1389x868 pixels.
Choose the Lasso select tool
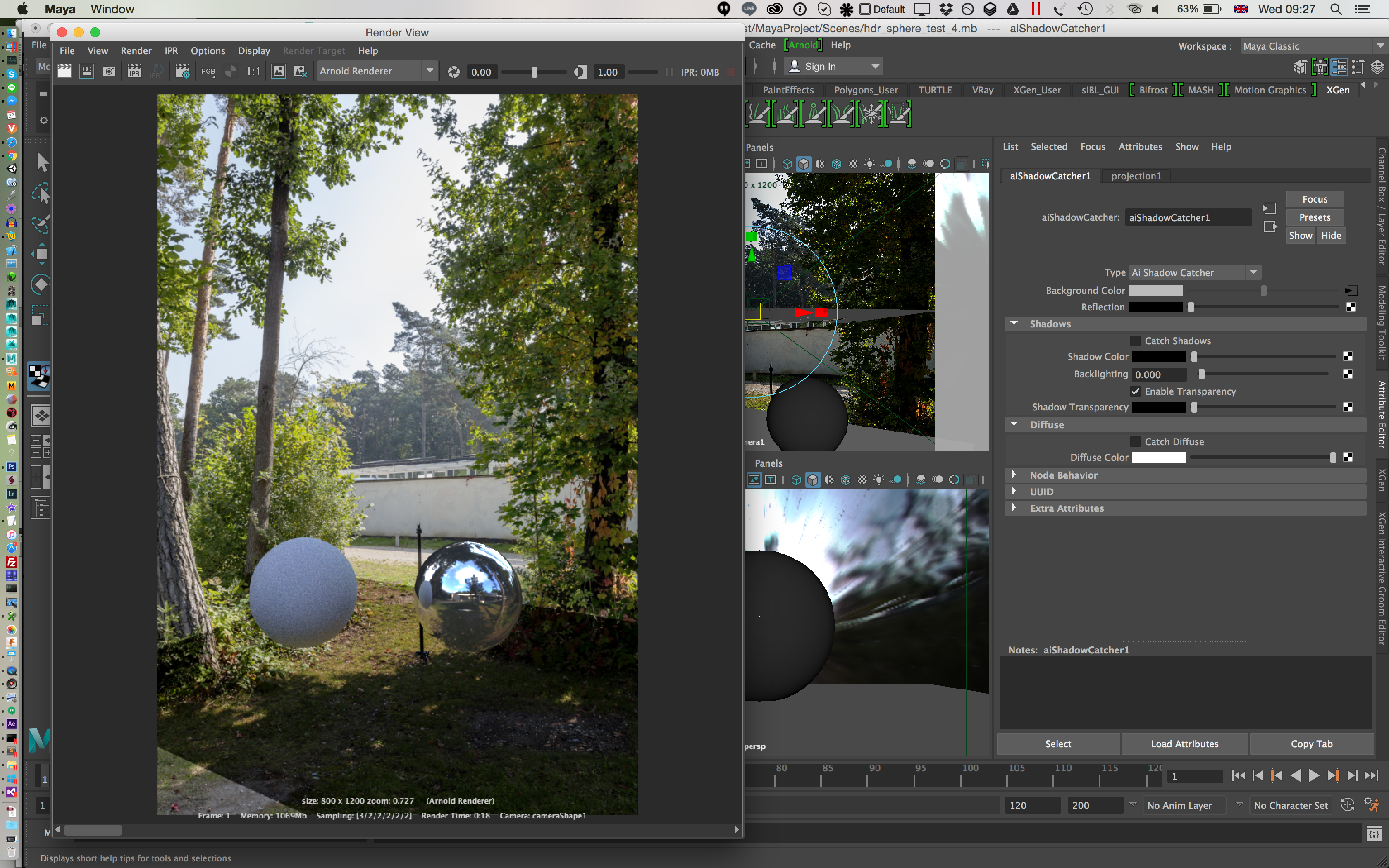(41, 193)
